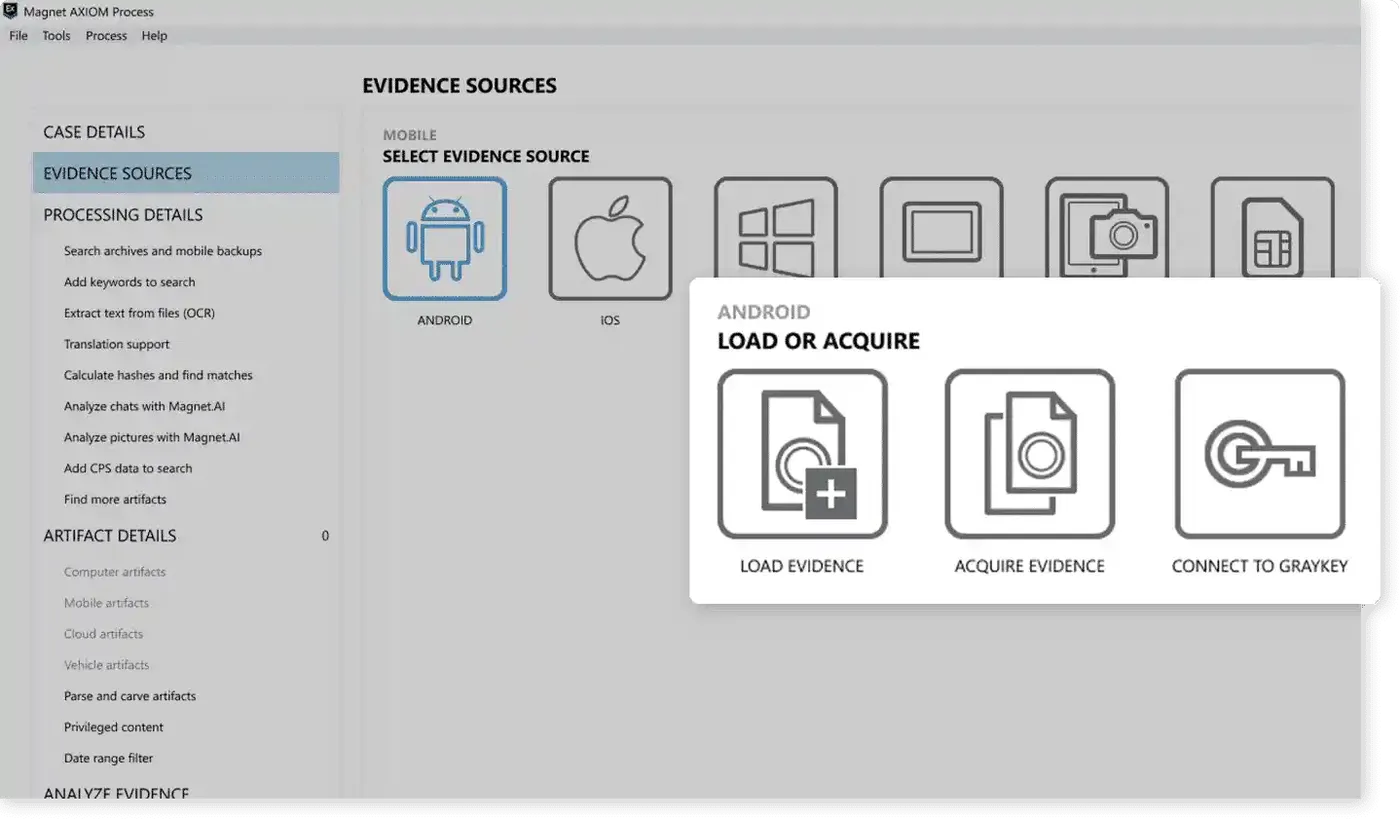The image size is (1400, 819).
Task: Click the Connect to GrayKey key icon
Action: 1260,454
